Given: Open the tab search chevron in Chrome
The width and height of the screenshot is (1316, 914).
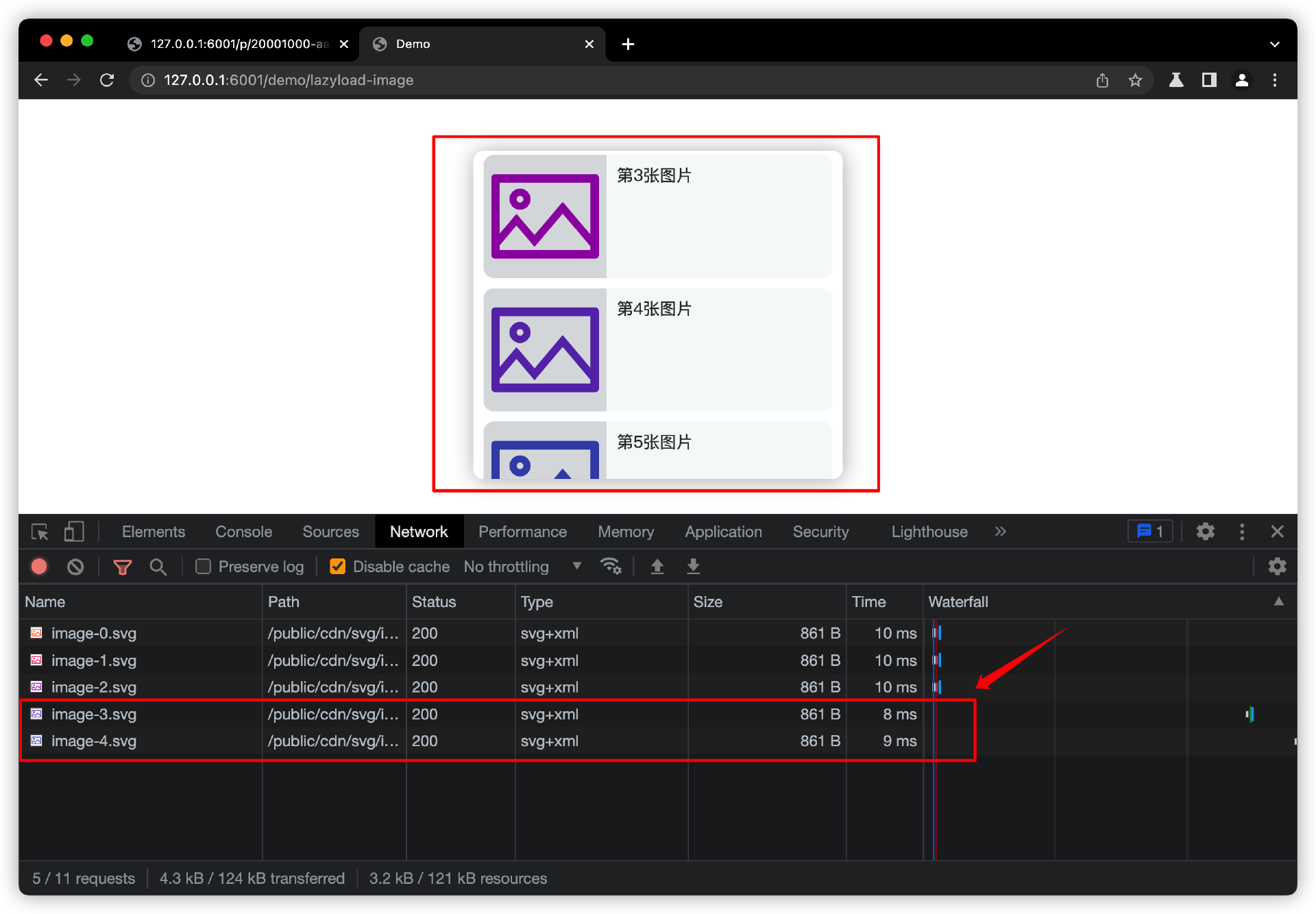Looking at the screenshot, I should (1274, 44).
